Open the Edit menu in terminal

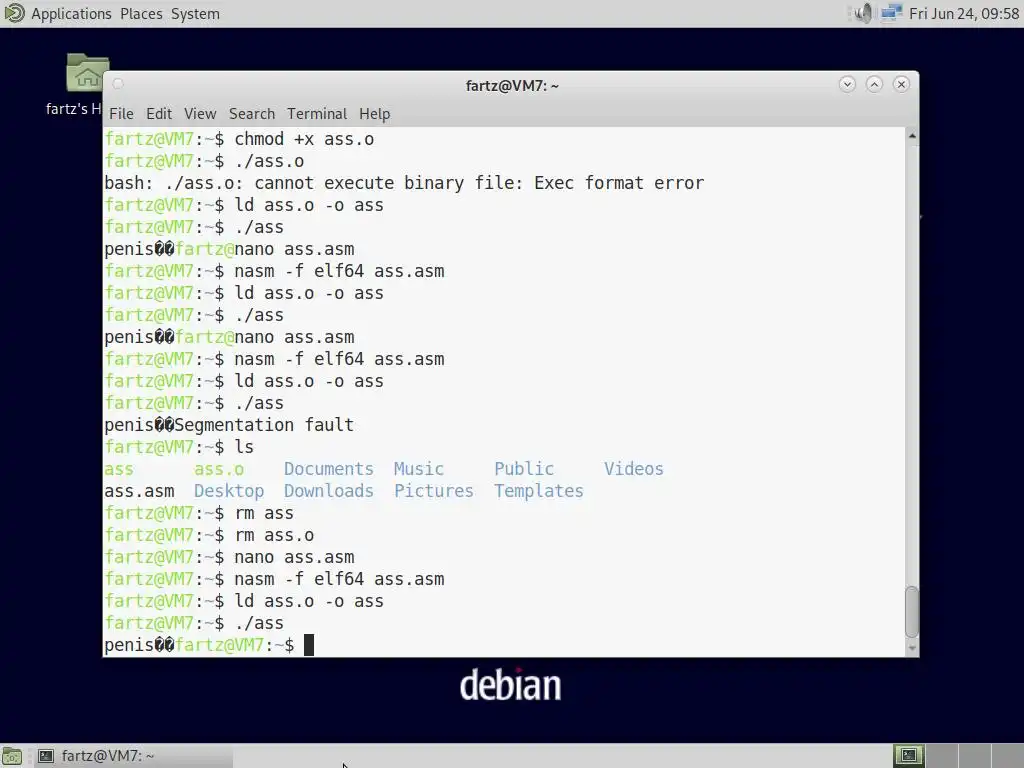pos(159,114)
